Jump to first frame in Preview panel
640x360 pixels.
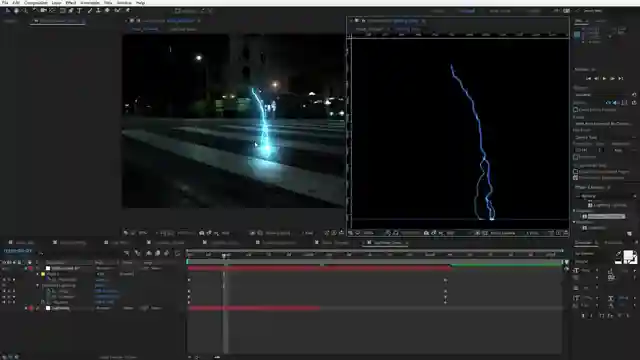(x=588, y=78)
